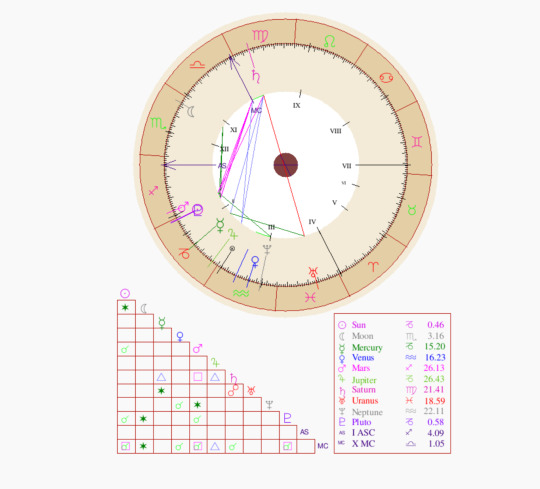Select the Saturn–Uranus opposition cell in grid

[x=234, y=391]
